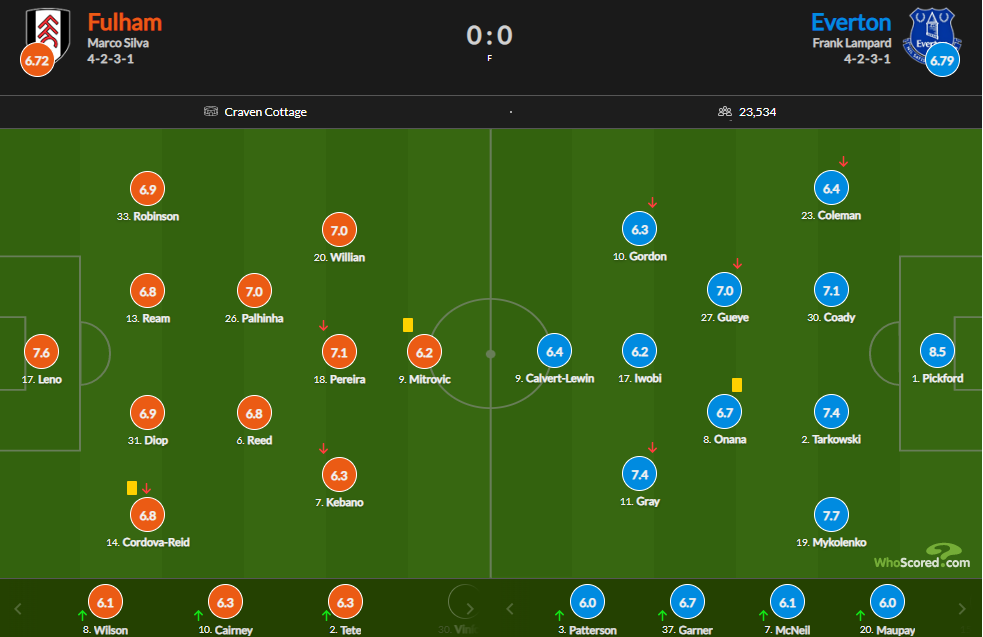This screenshot has width=983, height=637.
Task: Open the Fulham team link
Action: [124, 22]
